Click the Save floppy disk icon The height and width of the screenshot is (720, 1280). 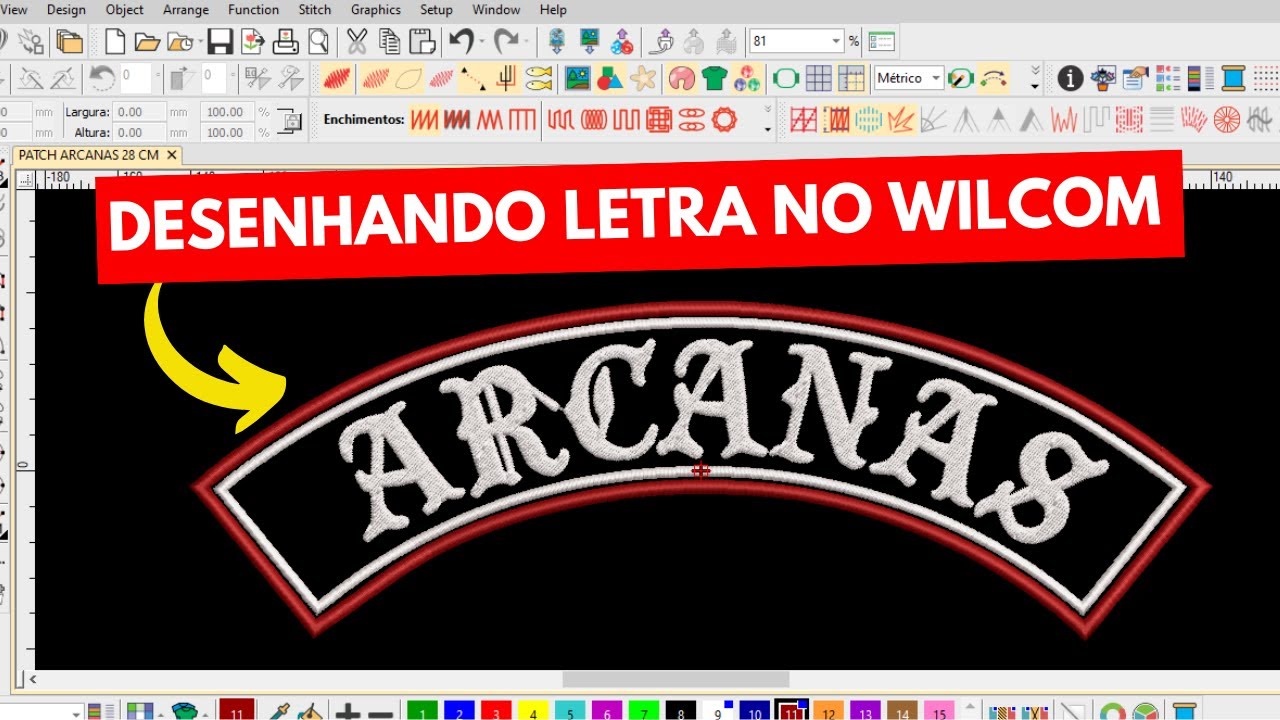pyautogui.click(x=220, y=42)
